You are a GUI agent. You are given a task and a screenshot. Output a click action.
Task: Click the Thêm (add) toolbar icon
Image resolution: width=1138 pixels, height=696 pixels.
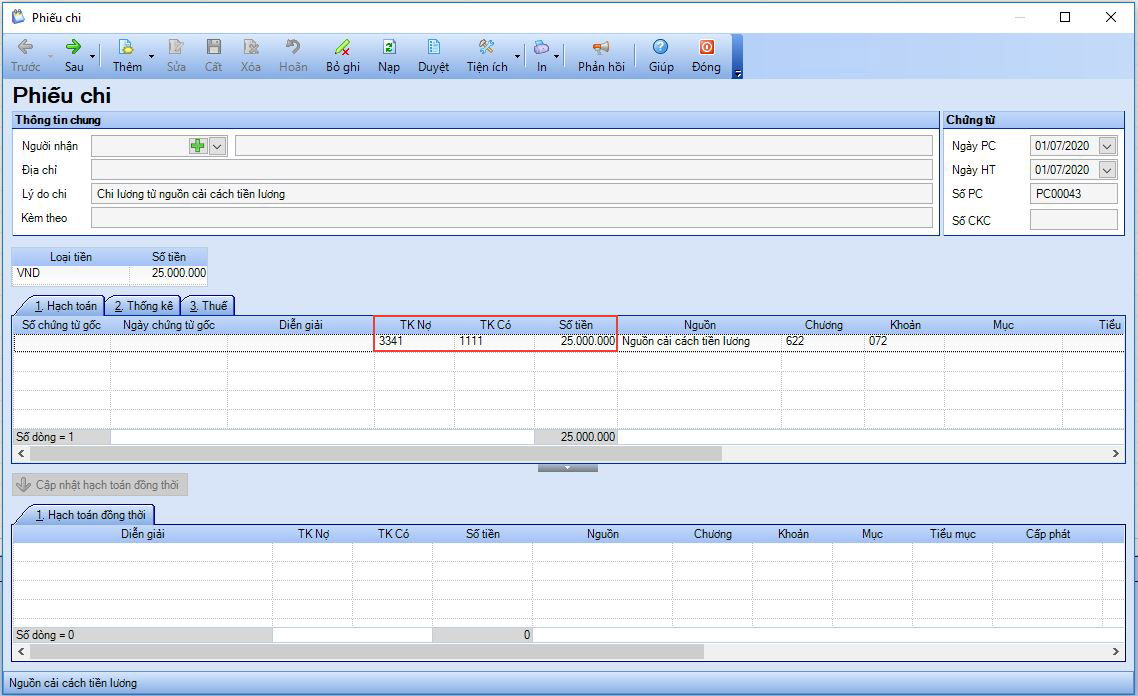[126, 47]
